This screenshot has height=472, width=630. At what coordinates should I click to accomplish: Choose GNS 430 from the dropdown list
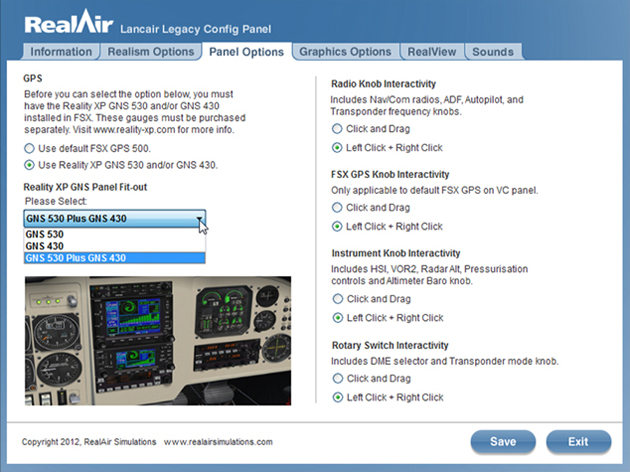pyautogui.click(x=115, y=246)
